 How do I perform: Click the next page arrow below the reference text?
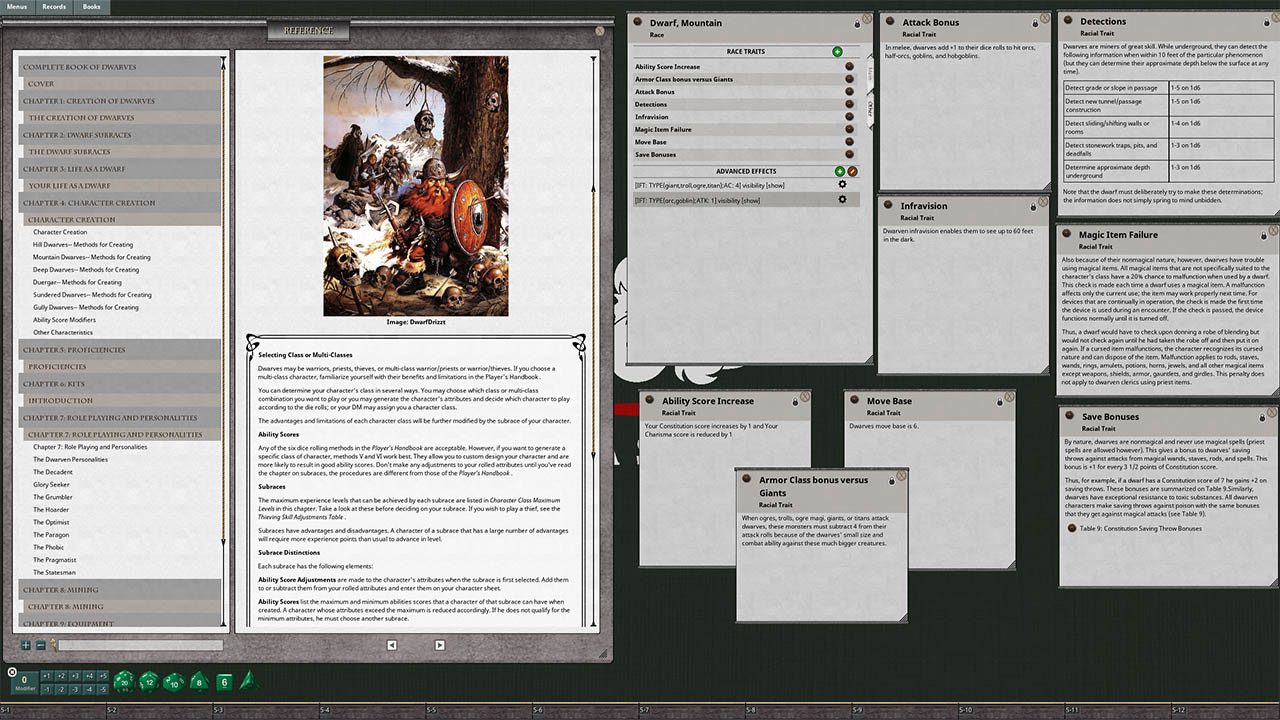(x=439, y=645)
